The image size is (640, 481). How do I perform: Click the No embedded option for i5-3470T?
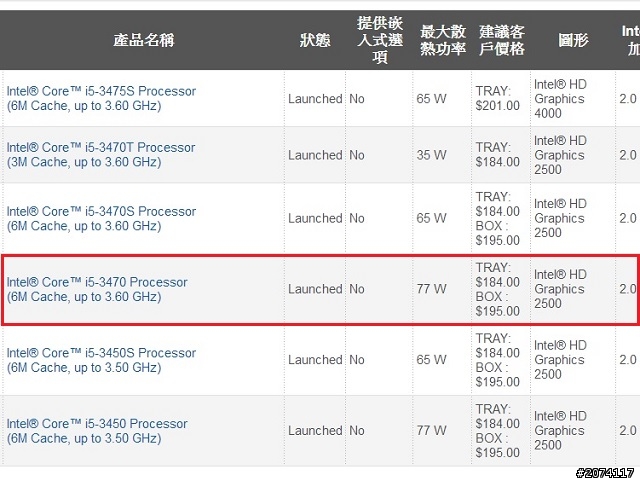[x=357, y=155]
